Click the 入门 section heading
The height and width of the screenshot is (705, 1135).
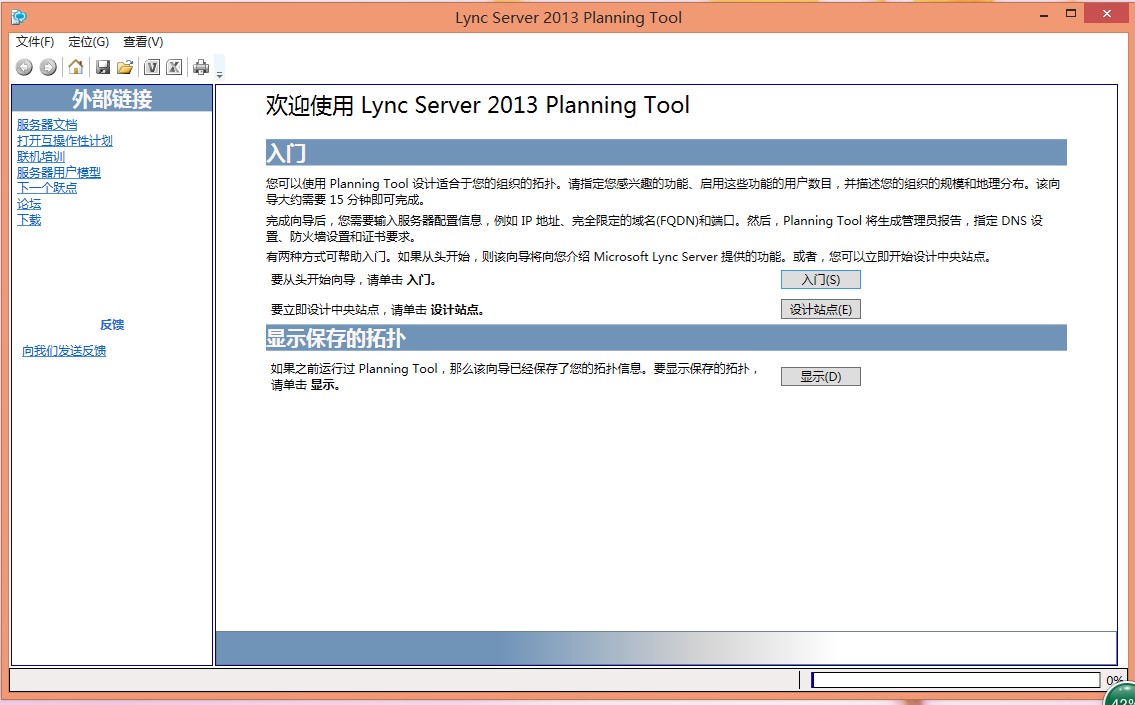[x=666, y=153]
